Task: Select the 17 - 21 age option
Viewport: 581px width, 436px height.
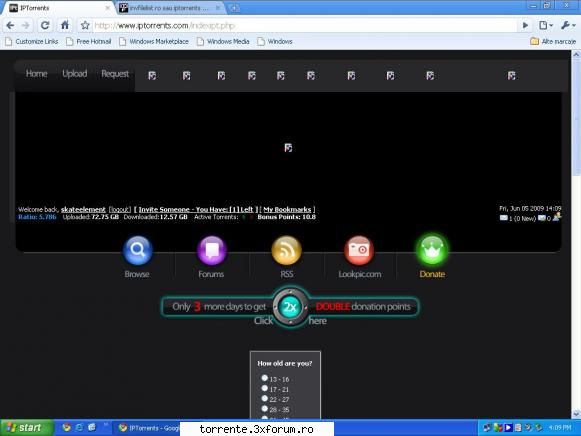Action: (265, 388)
